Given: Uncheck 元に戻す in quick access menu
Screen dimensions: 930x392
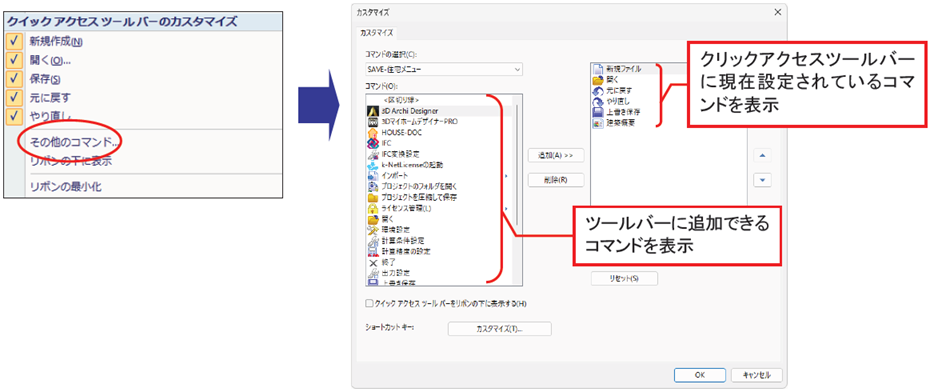Looking at the screenshot, I should 14,97.
